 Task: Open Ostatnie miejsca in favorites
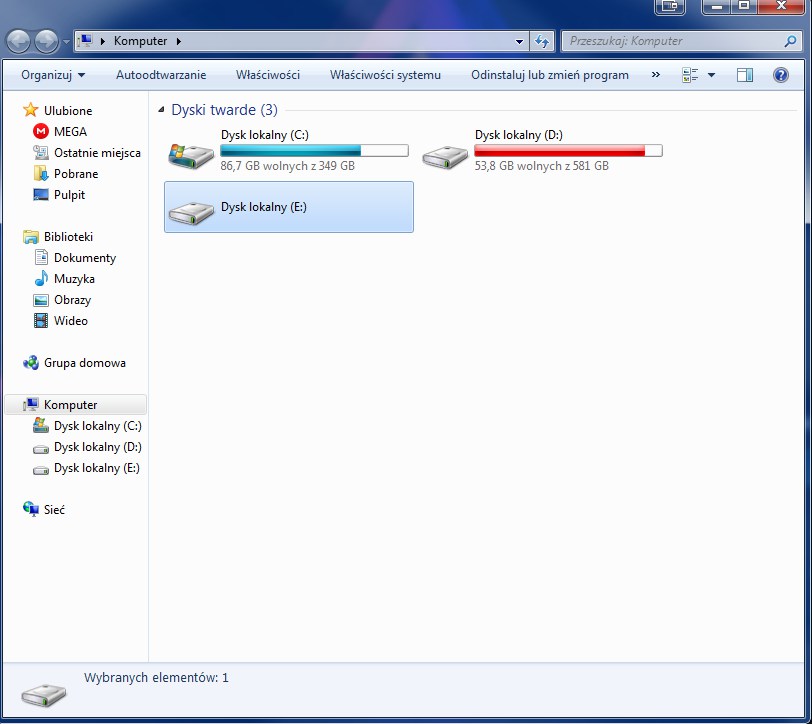97,153
